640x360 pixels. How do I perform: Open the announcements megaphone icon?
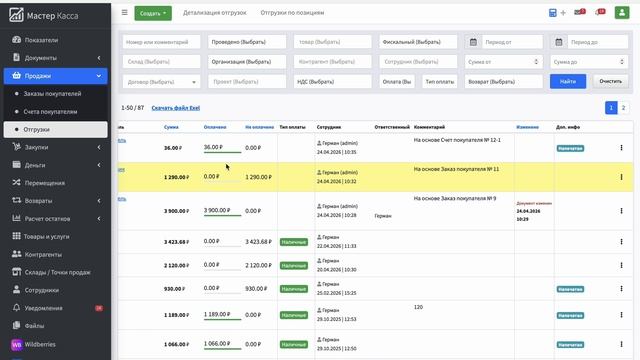click(600, 12)
